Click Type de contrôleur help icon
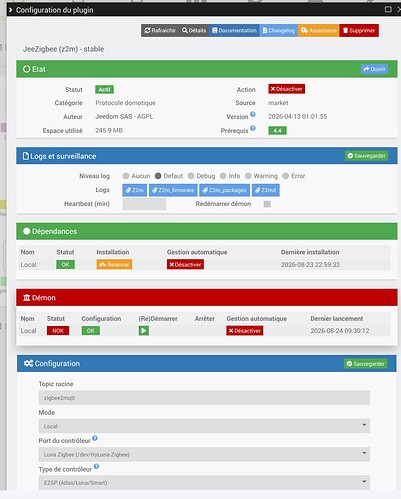 coord(96,466)
